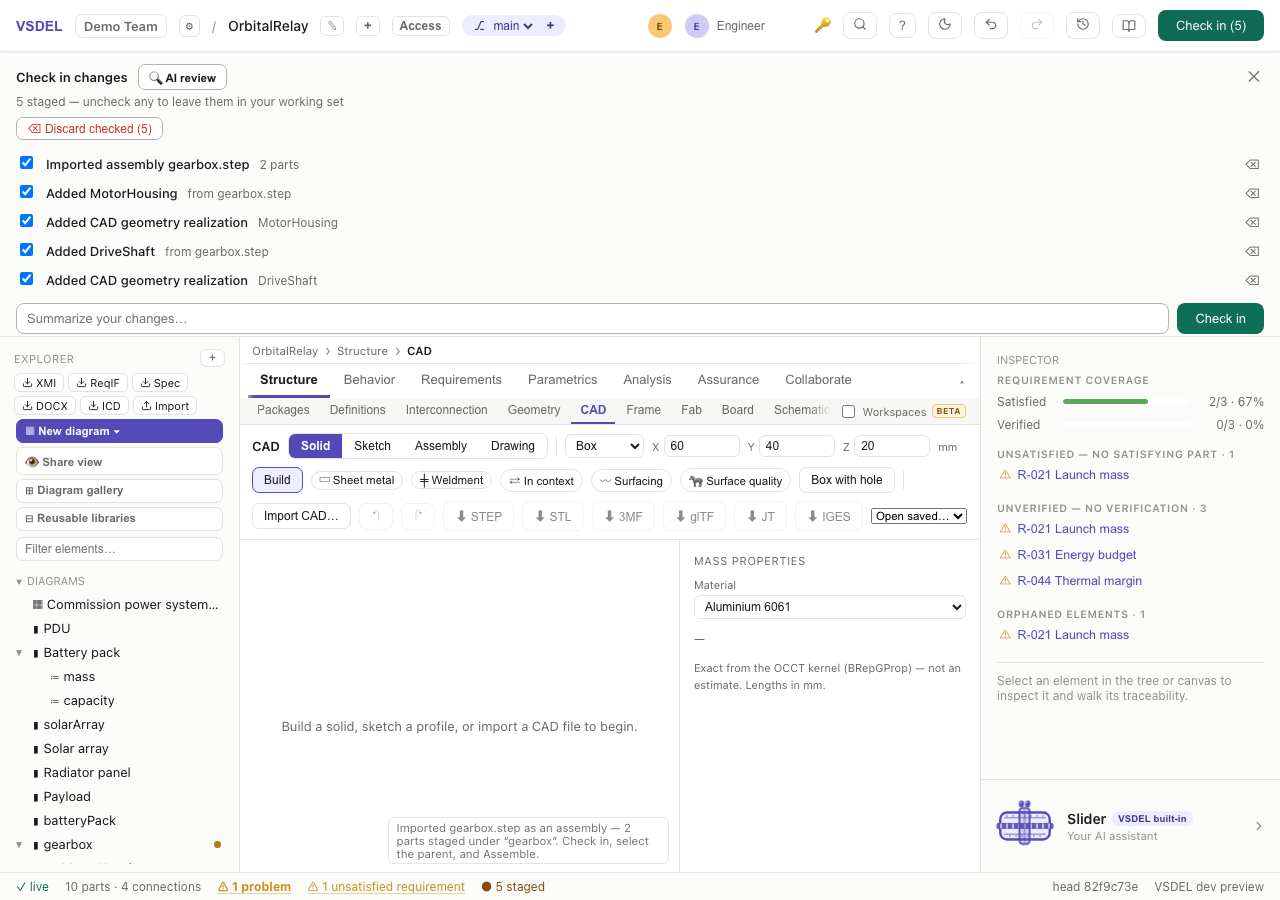Click Discard checked (5) button
The height and width of the screenshot is (900, 1280).
89,129
